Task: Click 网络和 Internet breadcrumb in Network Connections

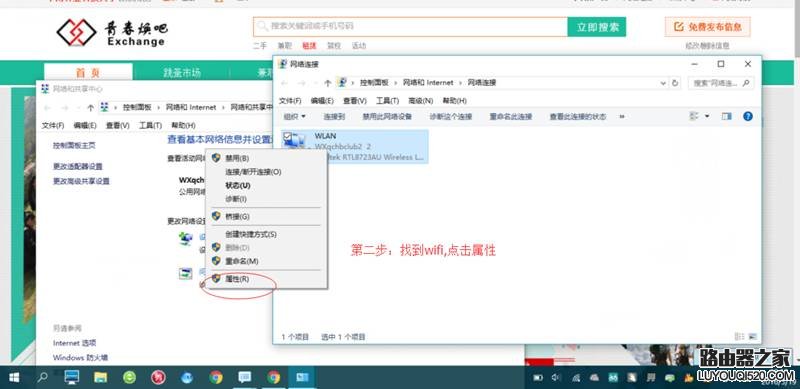Action: click(428, 83)
